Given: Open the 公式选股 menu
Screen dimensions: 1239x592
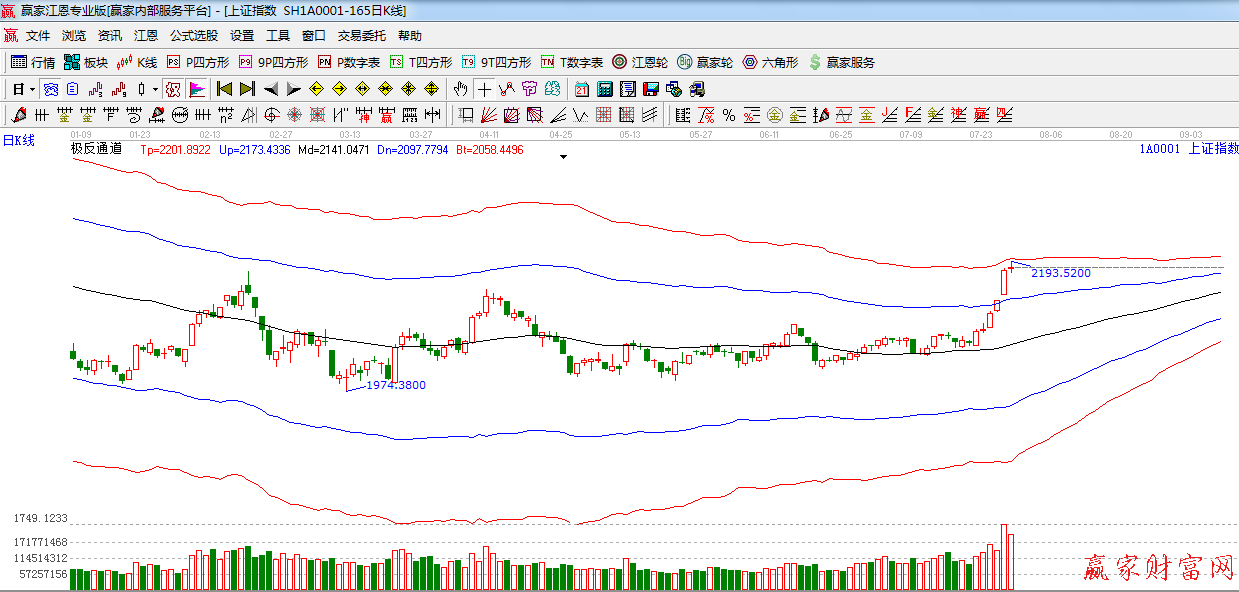Looking at the screenshot, I should pos(193,36).
